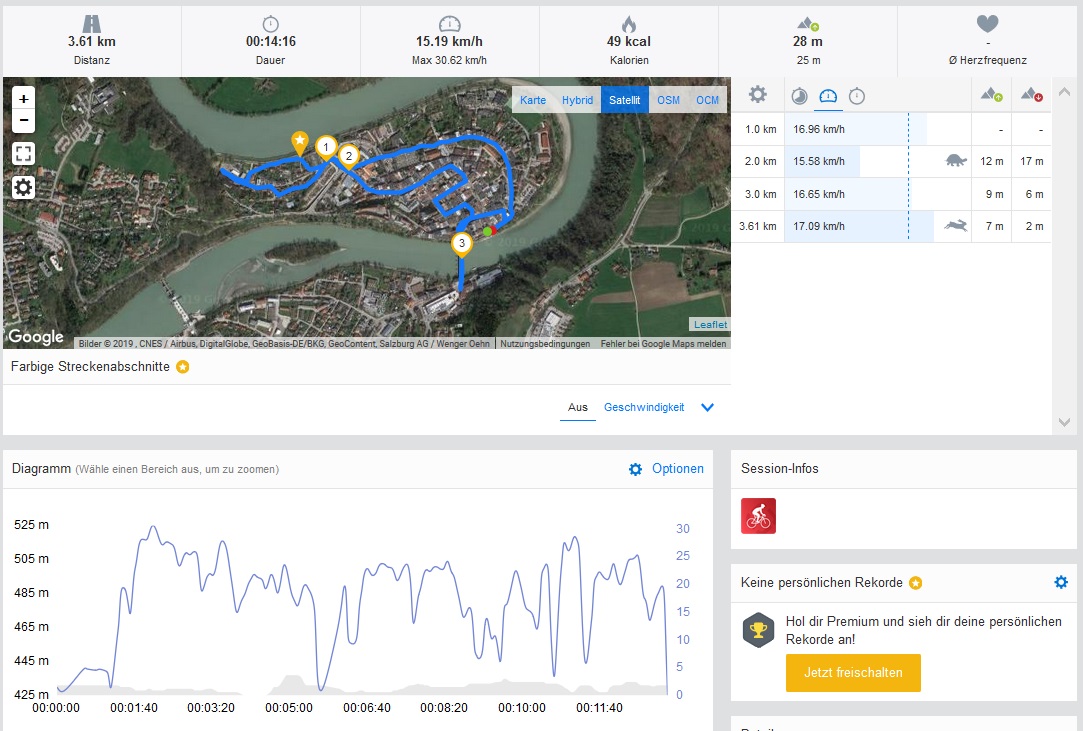1083x731 pixels.
Task: Click the 16.96 km/h speed value
Action: click(x=818, y=129)
